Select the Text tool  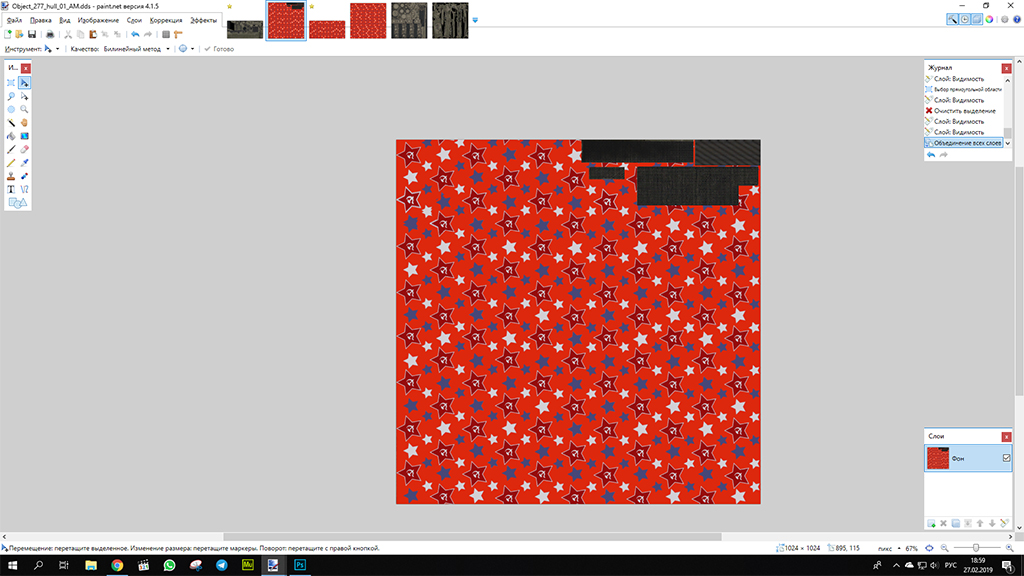coord(11,188)
